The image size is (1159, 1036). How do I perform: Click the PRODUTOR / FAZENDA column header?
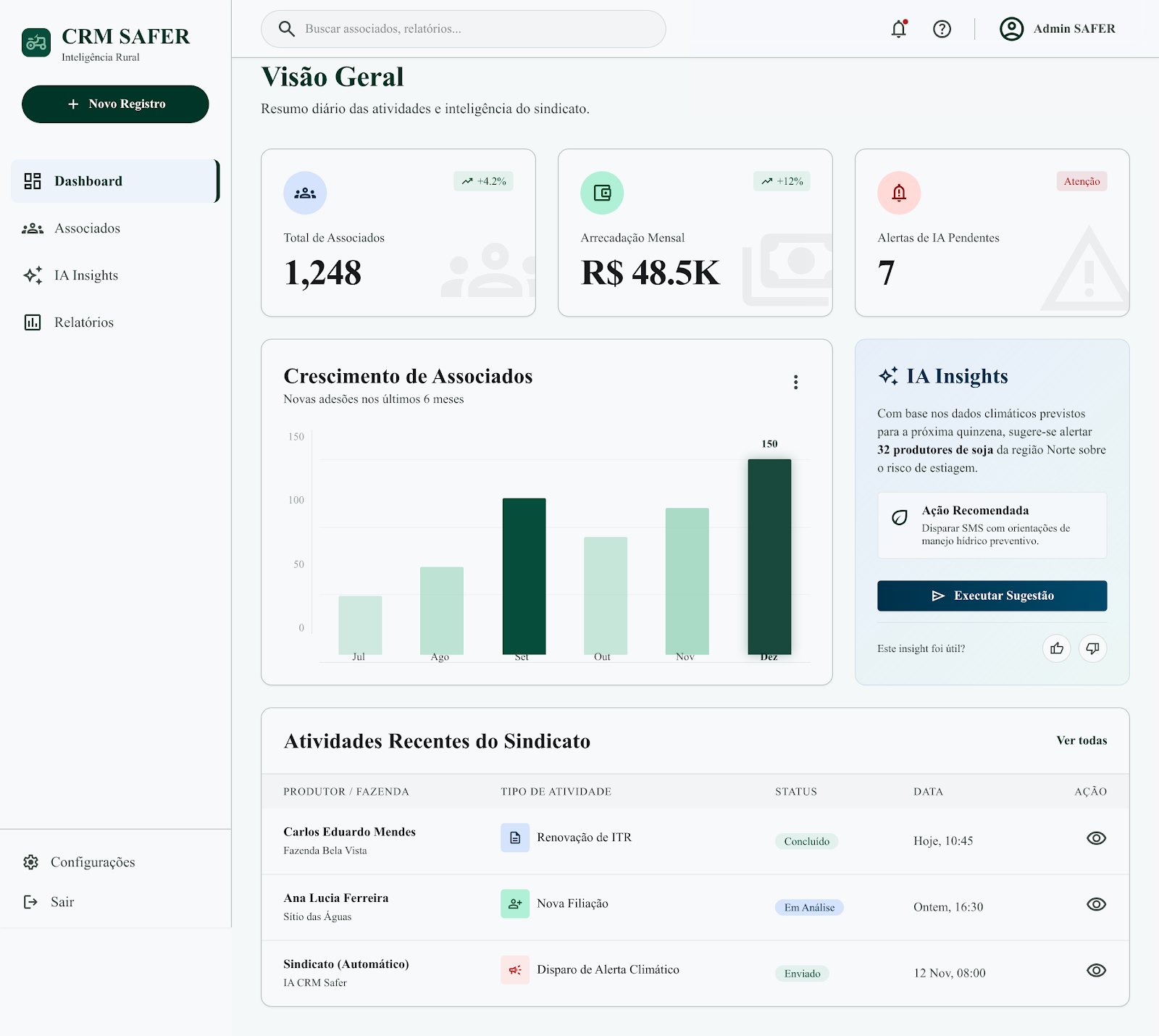coord(346,791)
